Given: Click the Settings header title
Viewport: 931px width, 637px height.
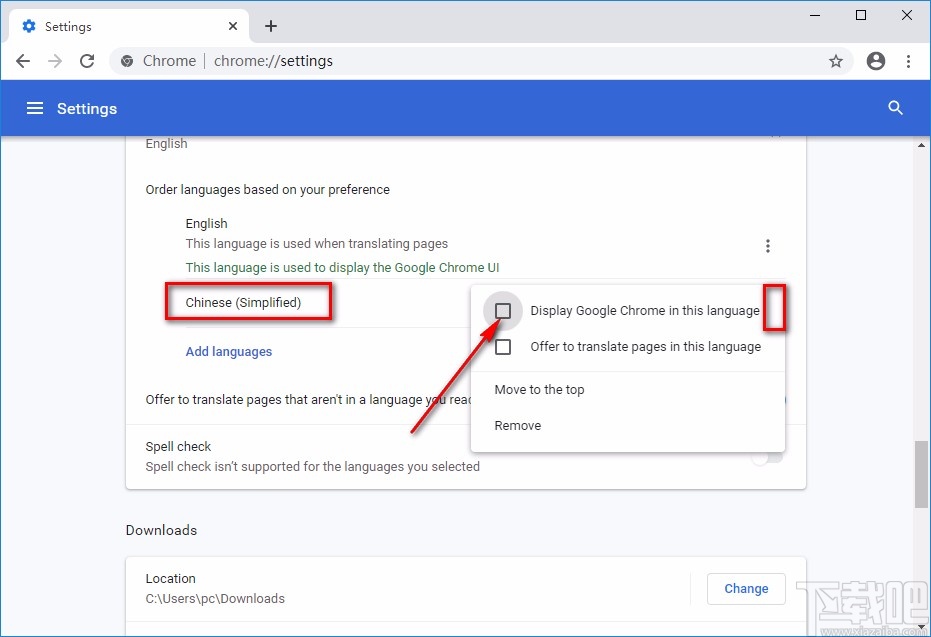Looking at the screenshot, I should point(87,109).
